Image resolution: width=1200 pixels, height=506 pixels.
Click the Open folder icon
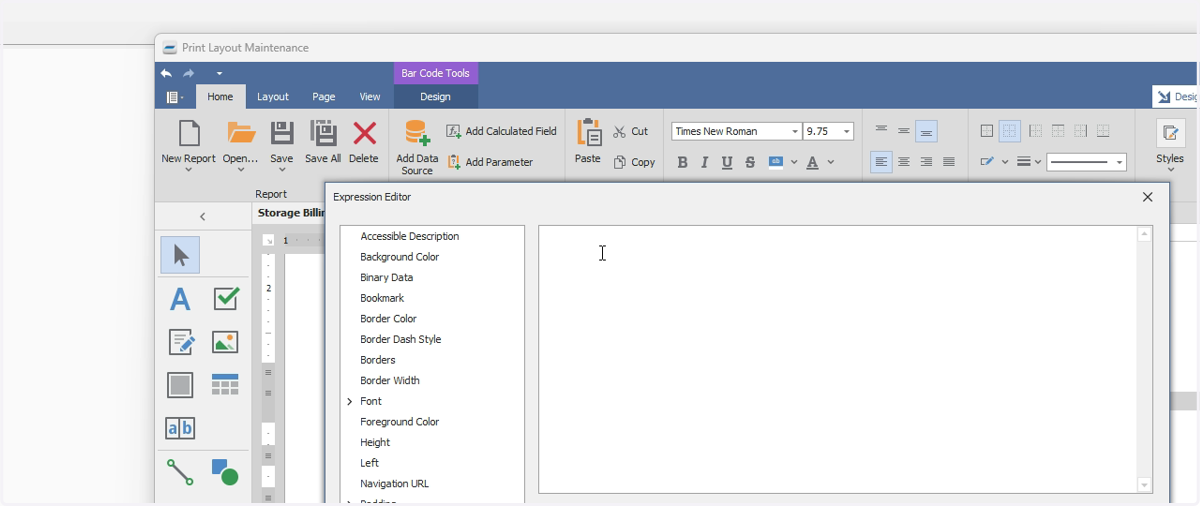[240, 132]
